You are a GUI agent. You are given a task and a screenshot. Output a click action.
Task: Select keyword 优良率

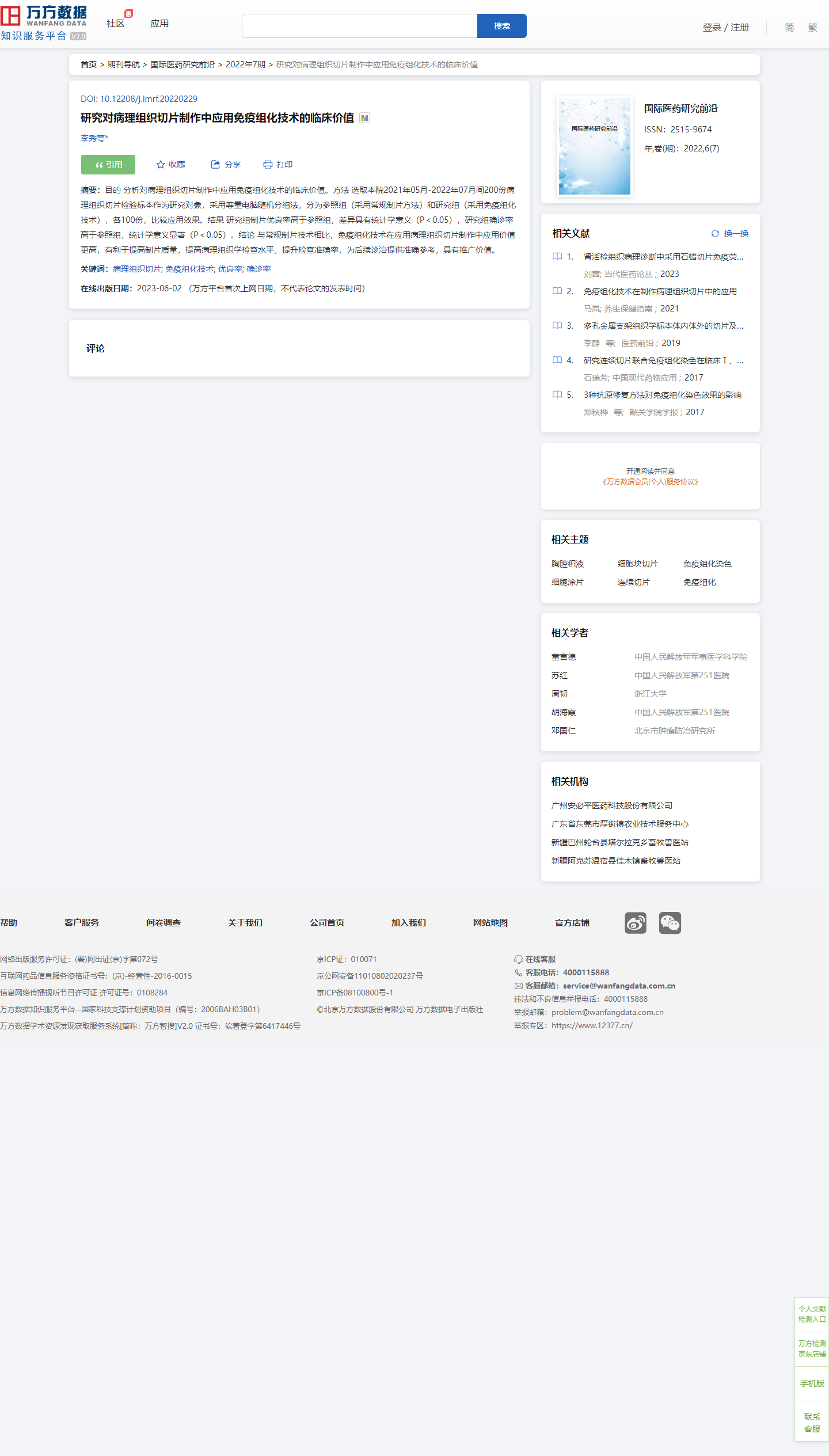[230, 269]
